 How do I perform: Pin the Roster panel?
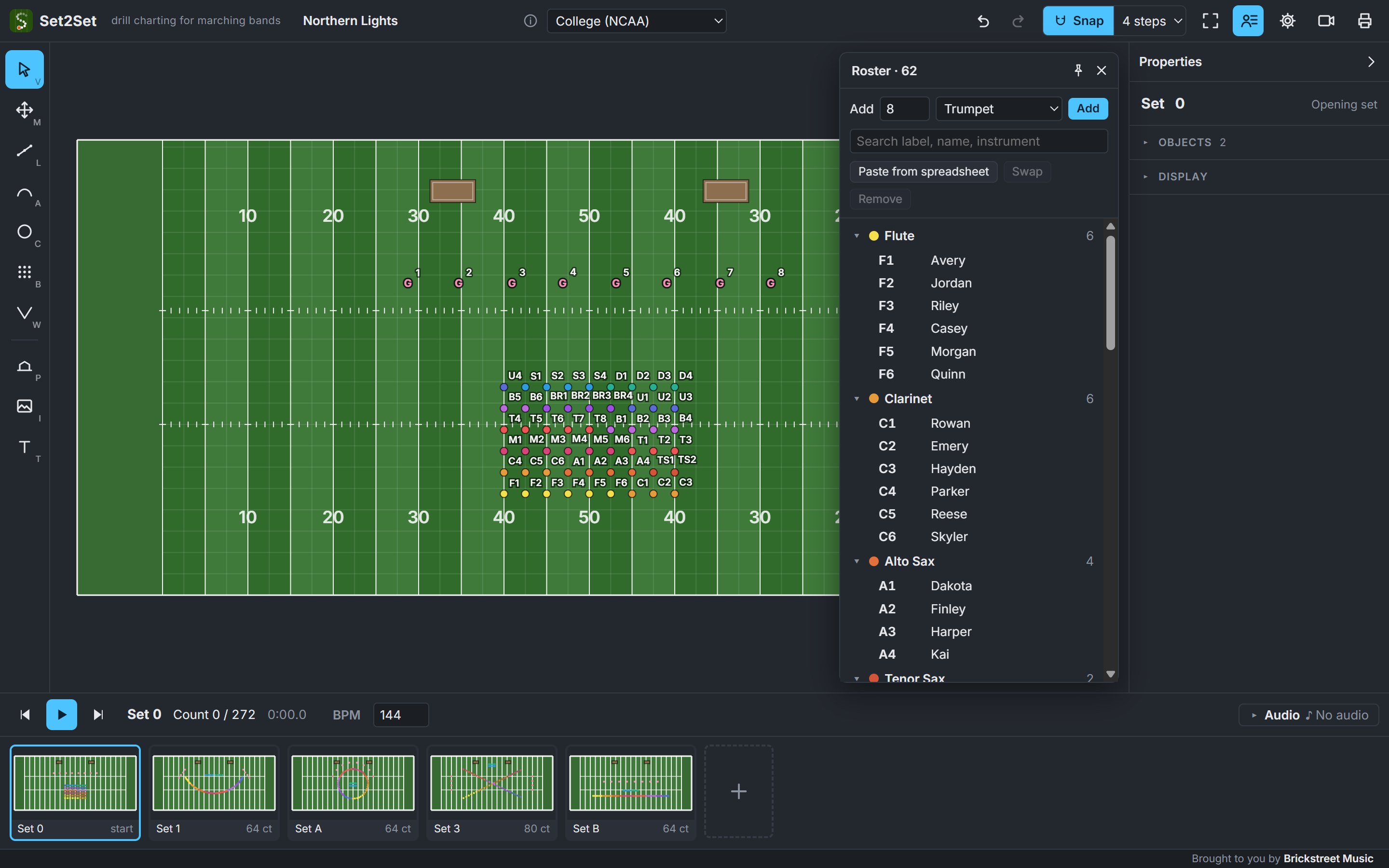(x=1078, y=70)
